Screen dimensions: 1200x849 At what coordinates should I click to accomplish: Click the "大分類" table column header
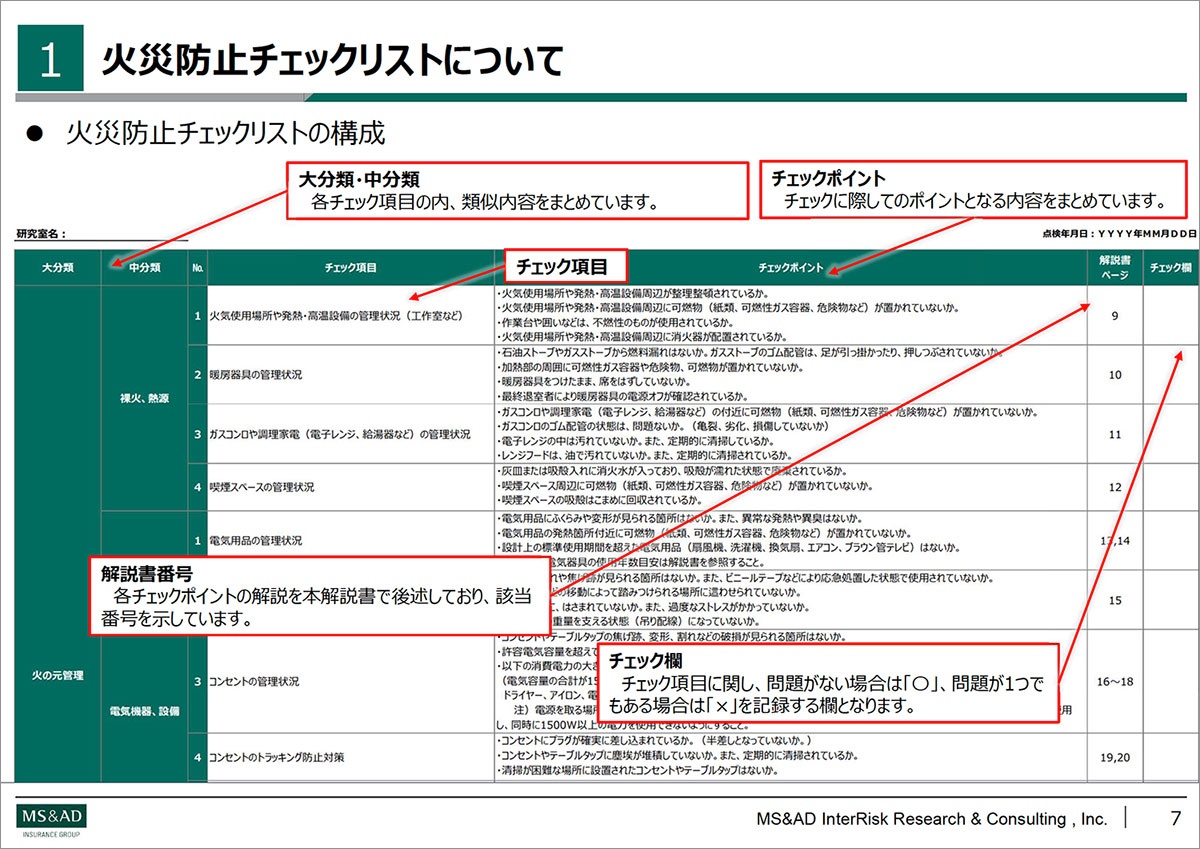(x=58, y=268)
